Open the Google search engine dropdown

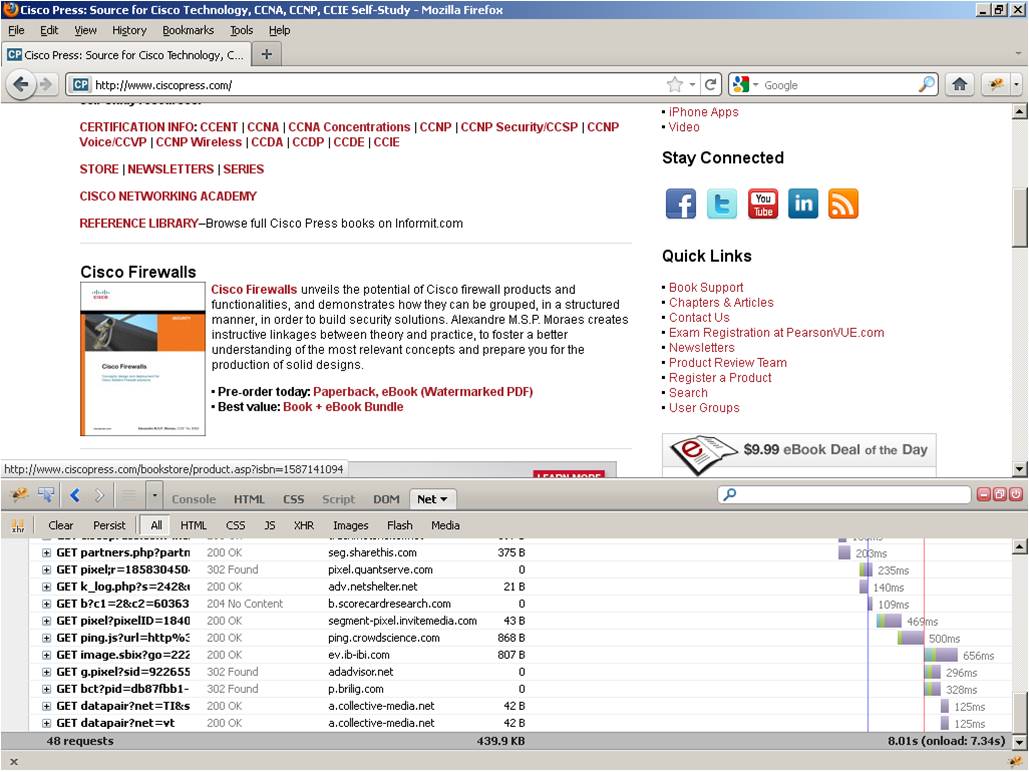pos(756,85)
